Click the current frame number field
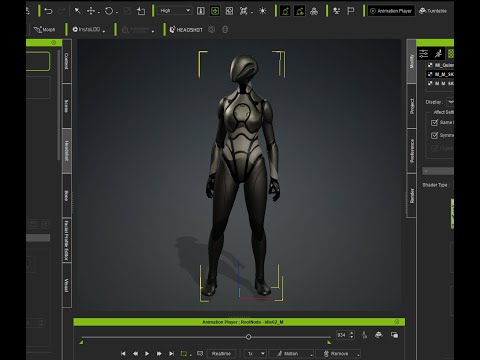The image size is (480, 360). tap(342, 335)
